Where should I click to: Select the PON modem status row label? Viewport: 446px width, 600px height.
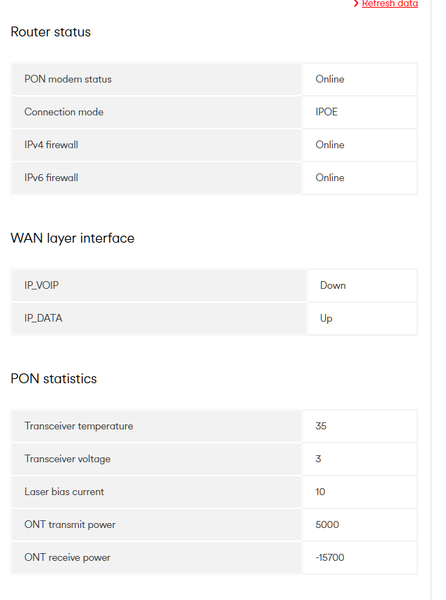tap(68, 79)
